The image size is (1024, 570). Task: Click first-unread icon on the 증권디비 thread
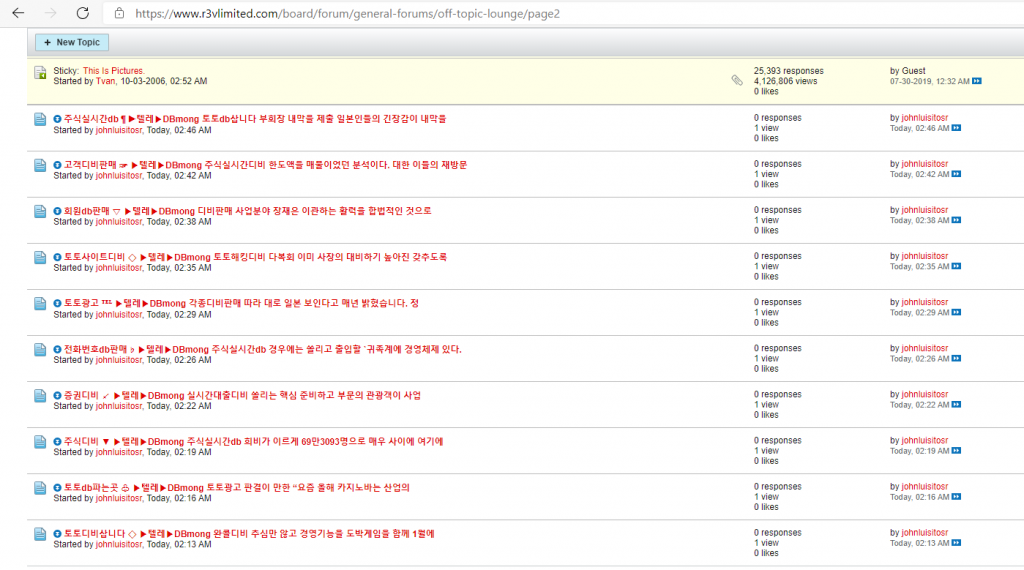click(x=58, y=395)
